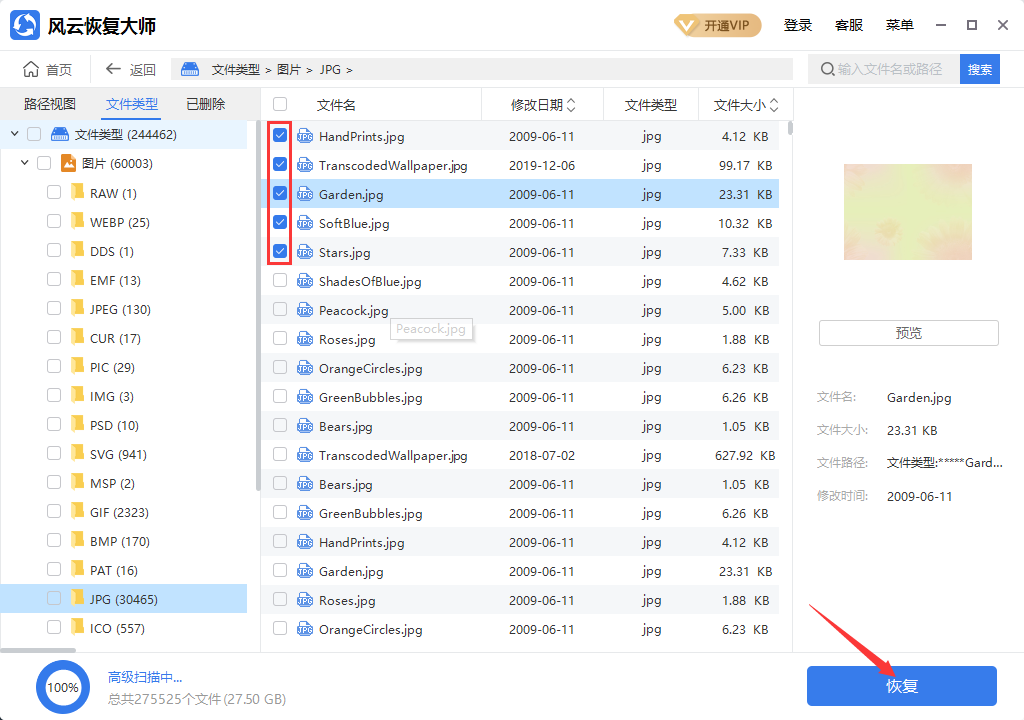Collapse the 文件类型 root tree node

(14, 134)
